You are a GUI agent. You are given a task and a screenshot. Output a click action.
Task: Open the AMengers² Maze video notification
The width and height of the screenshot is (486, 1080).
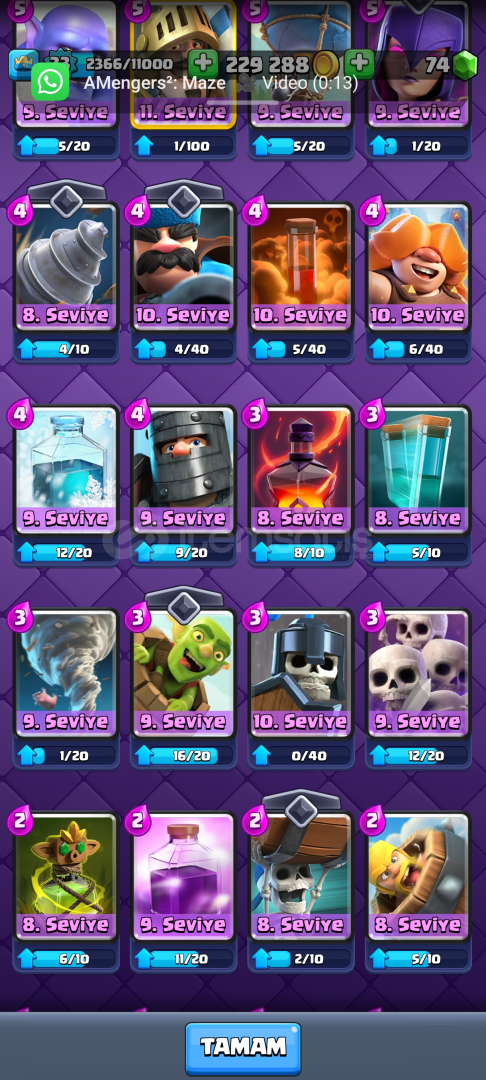click(220, 83)
